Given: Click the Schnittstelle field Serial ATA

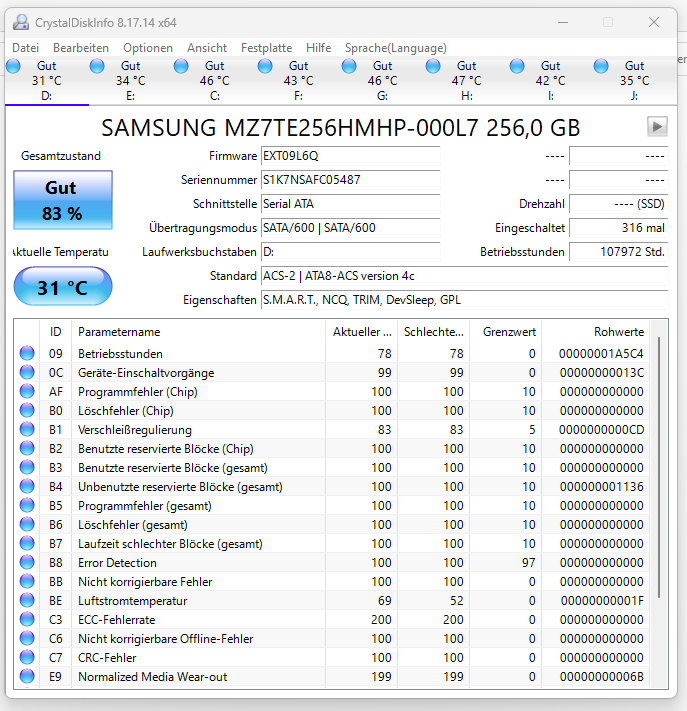Looking at the screenshot, I should click(x=350, y=204).
